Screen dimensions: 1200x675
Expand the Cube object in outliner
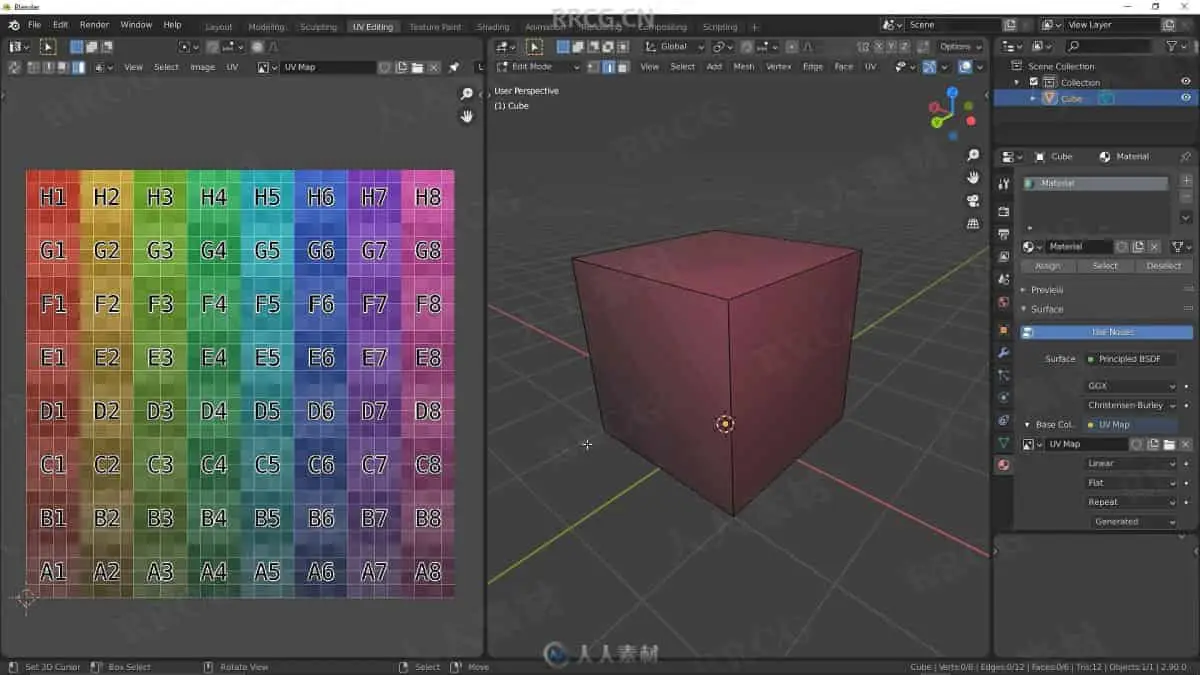coord(1034,98)
